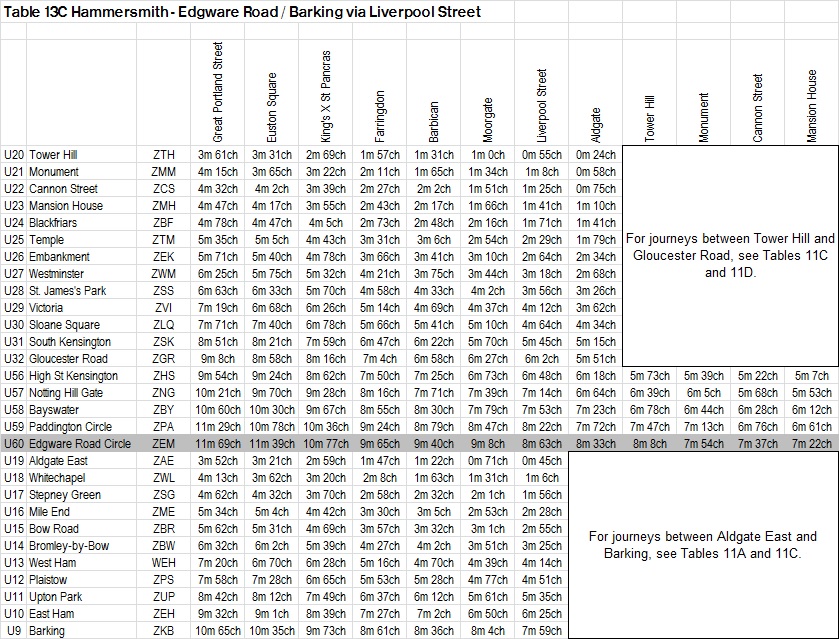Select the Barbican column header
The image size is (839, 639).
[x=434, y=121]
